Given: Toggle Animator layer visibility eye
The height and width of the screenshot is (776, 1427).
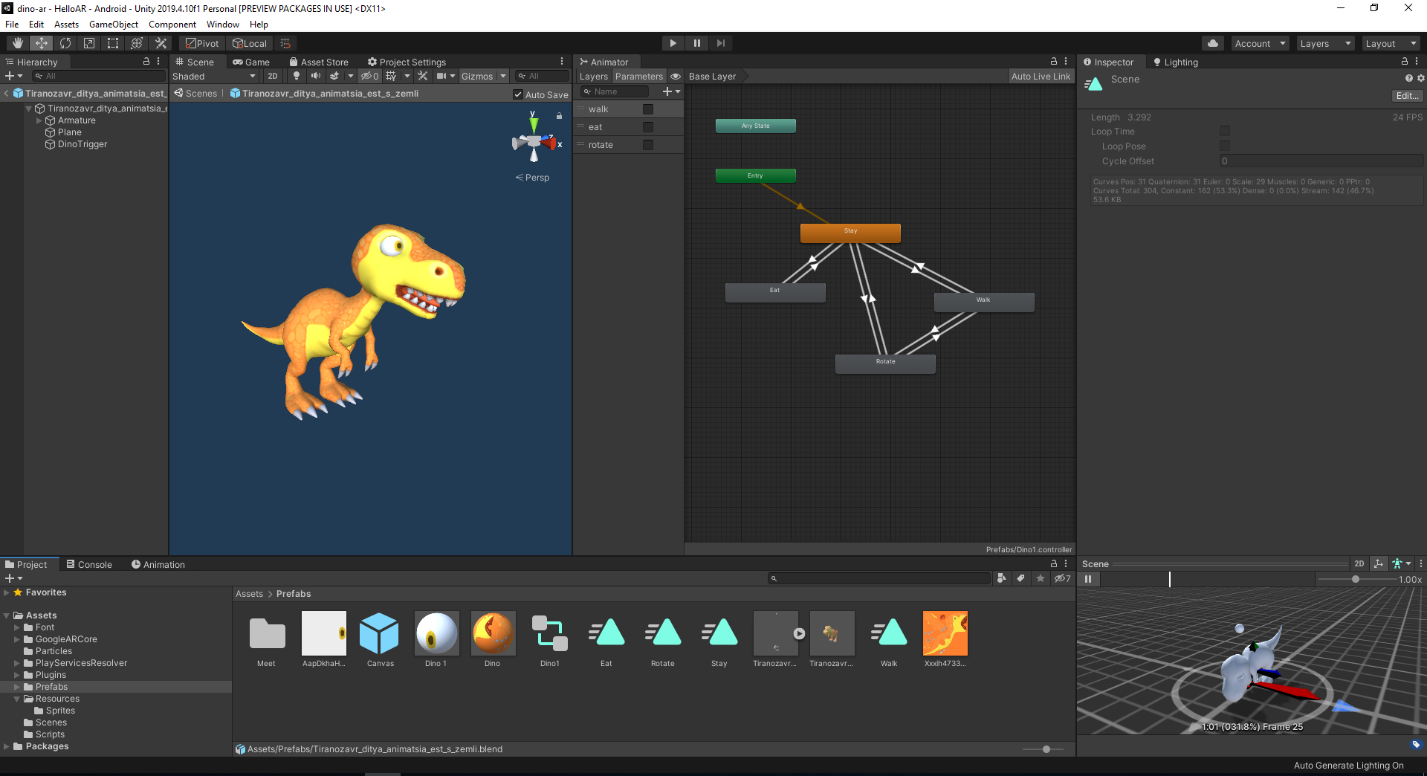Looking at the screenshot, I should tap(675, 76).
